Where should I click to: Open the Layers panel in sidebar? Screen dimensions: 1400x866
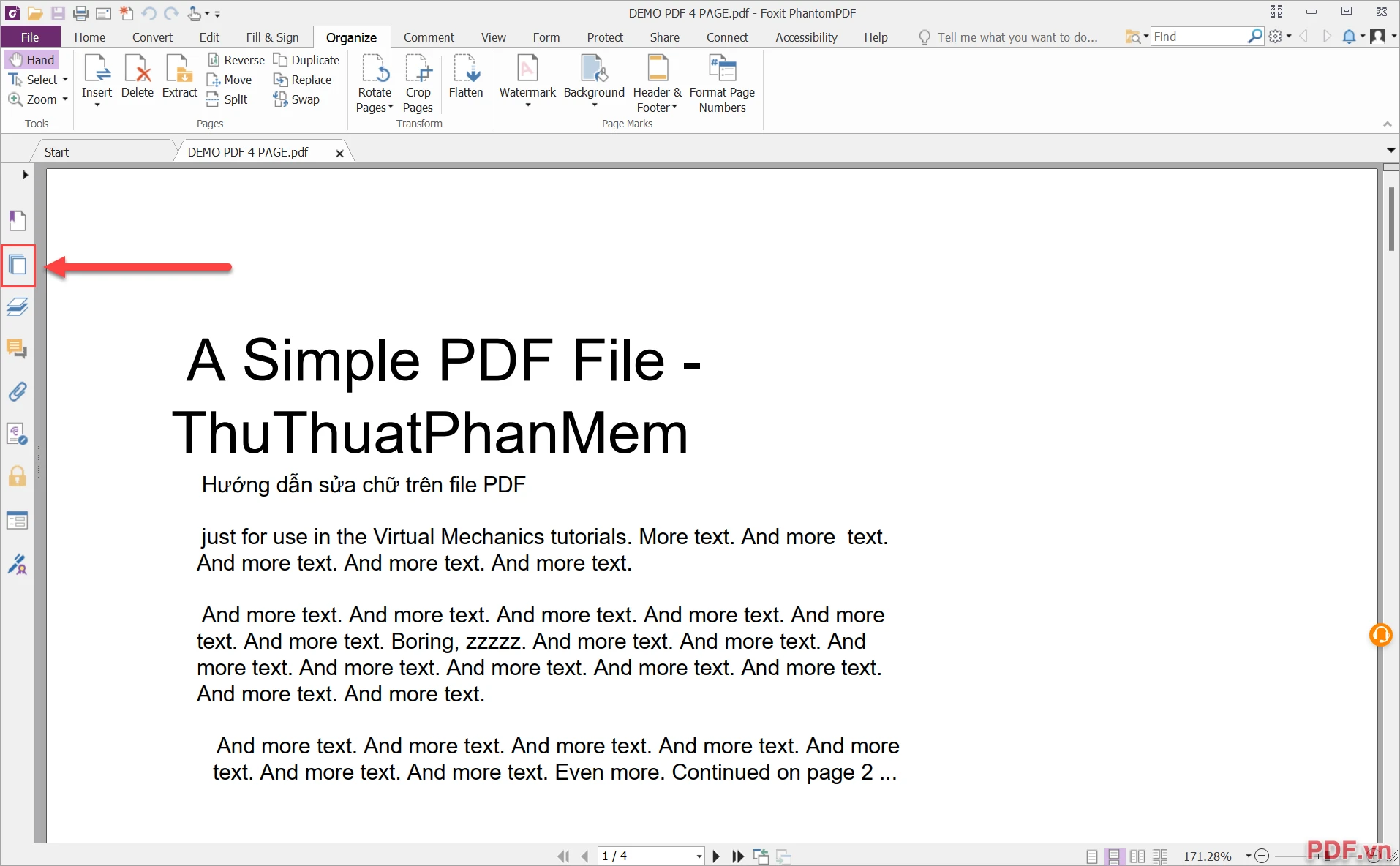pos(18,306)
